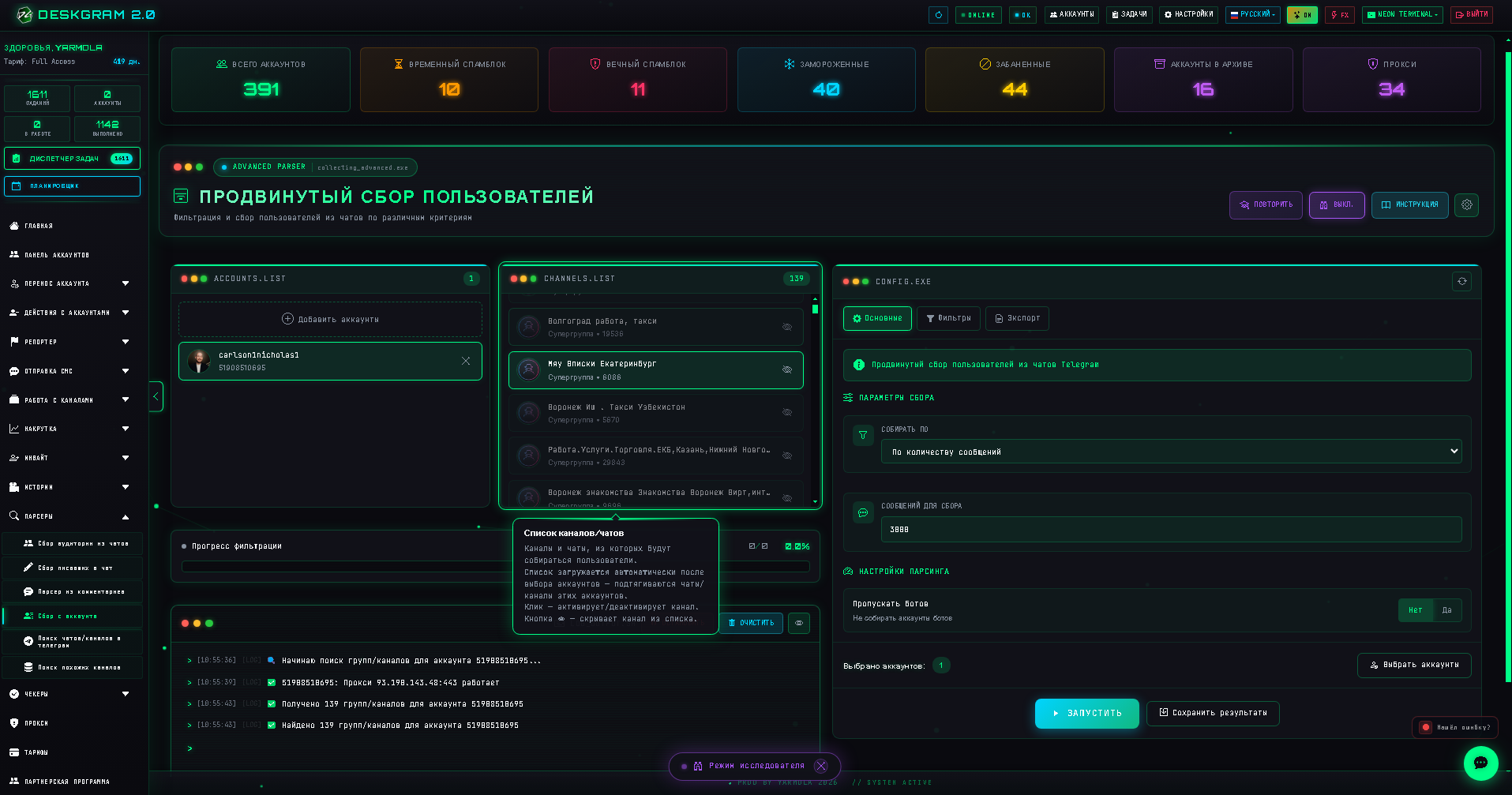Click the eye icon in the log panel

pyautogui.click(x=799, y=623)
